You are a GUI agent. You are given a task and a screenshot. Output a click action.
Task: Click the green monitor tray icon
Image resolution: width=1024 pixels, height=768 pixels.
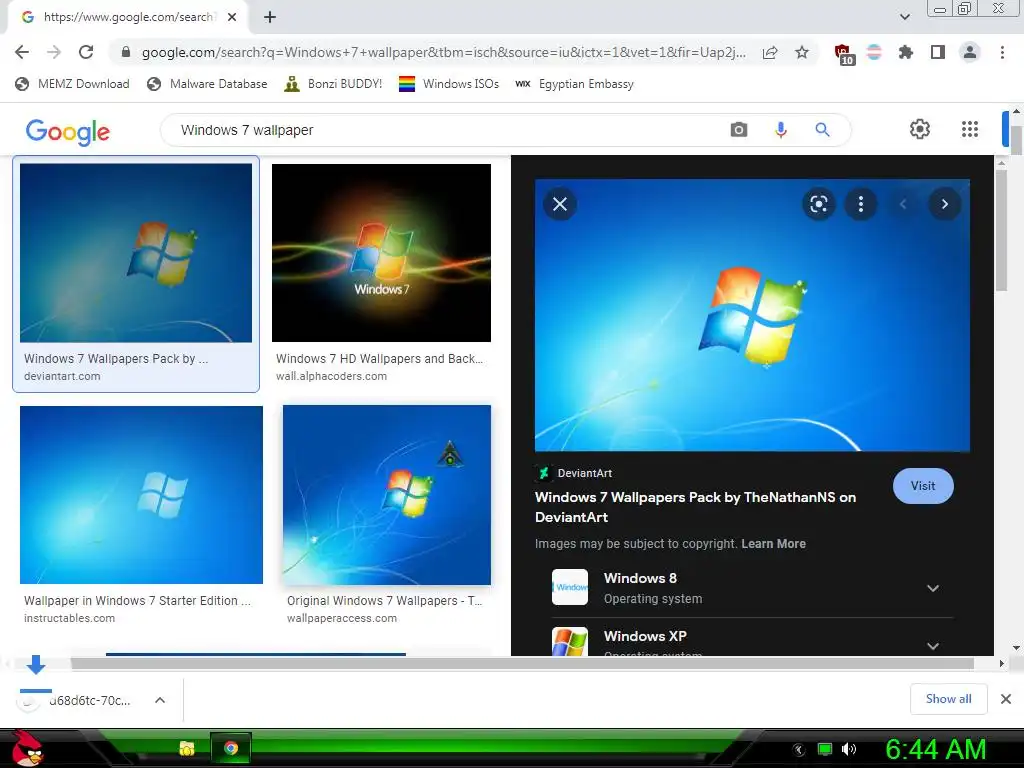(825, 749)
